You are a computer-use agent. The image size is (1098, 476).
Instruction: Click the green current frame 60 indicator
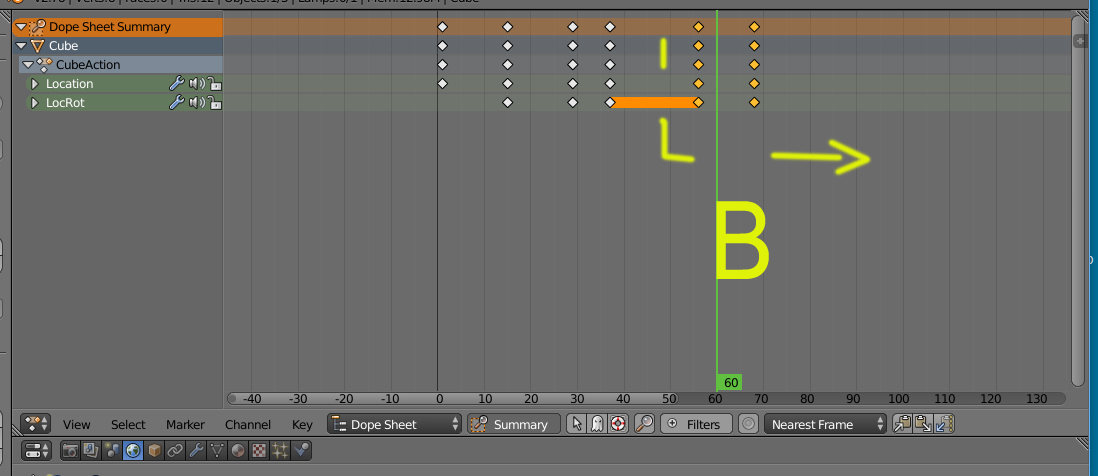coord(730,383)
